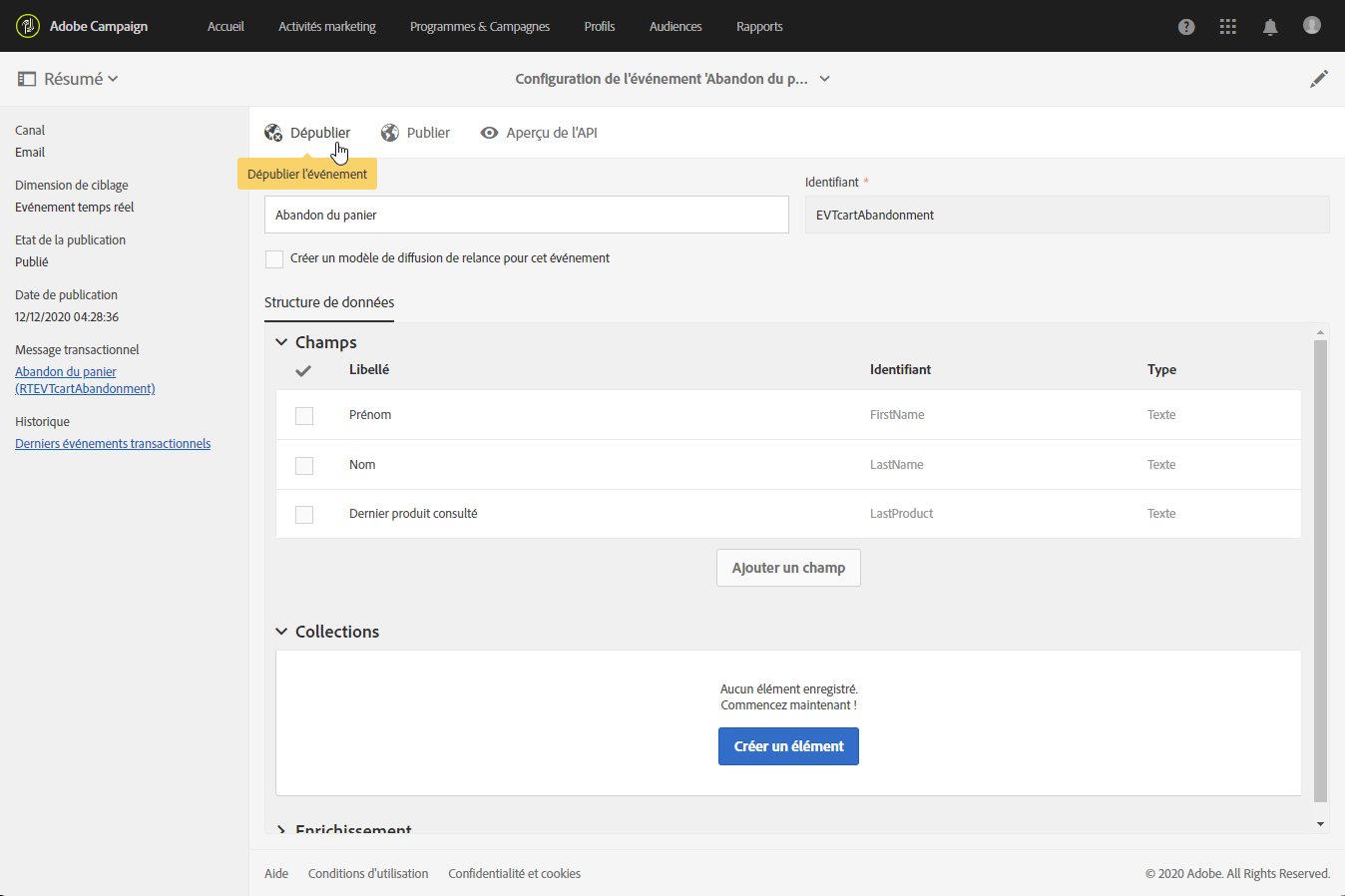Click the Publier globe icon
The image size is (1345, 896).
[390, 133]
